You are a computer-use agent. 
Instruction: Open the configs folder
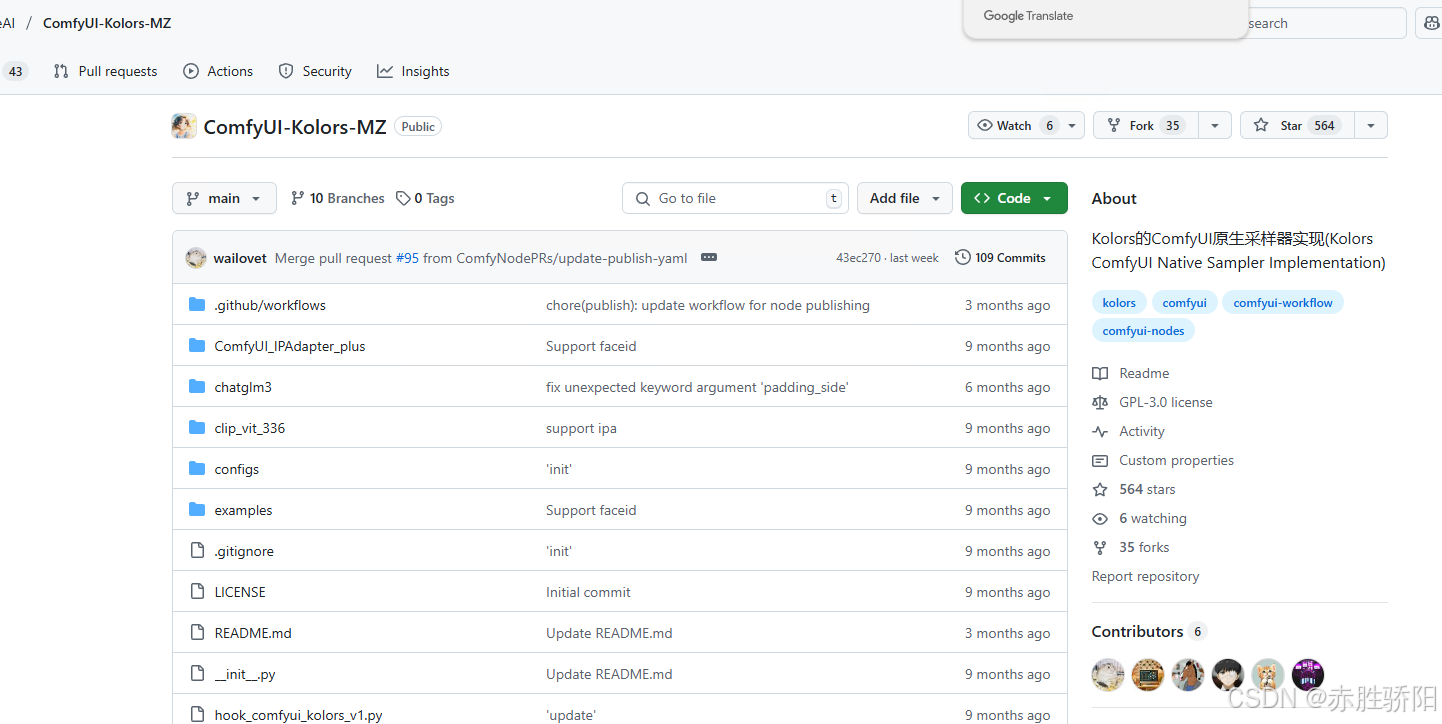click(237, 469)
